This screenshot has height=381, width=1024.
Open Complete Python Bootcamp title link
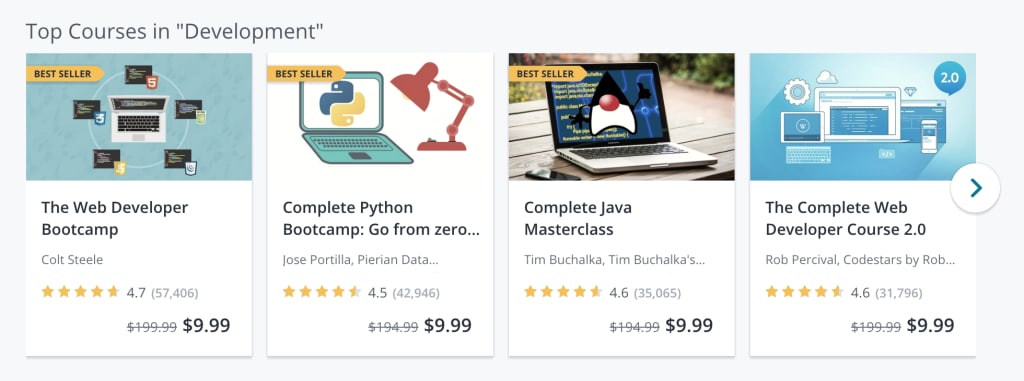pos(381,219)
